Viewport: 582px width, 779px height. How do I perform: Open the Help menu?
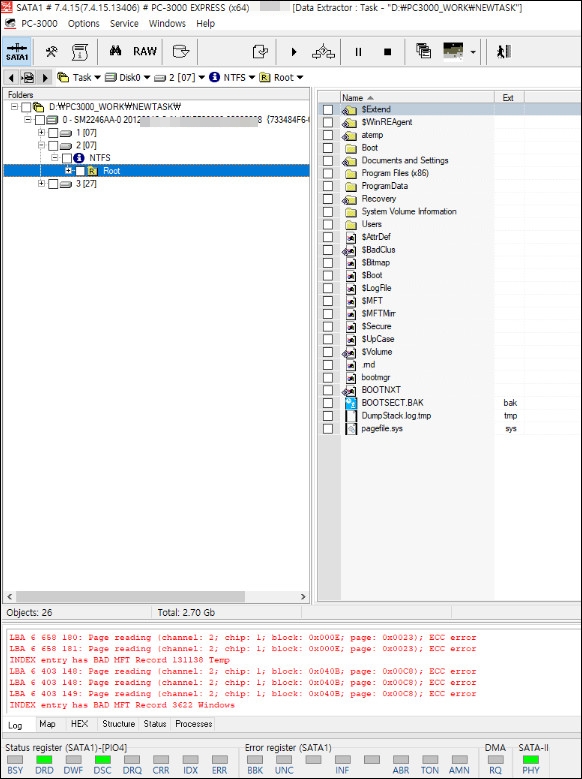[x=205, y=23]
